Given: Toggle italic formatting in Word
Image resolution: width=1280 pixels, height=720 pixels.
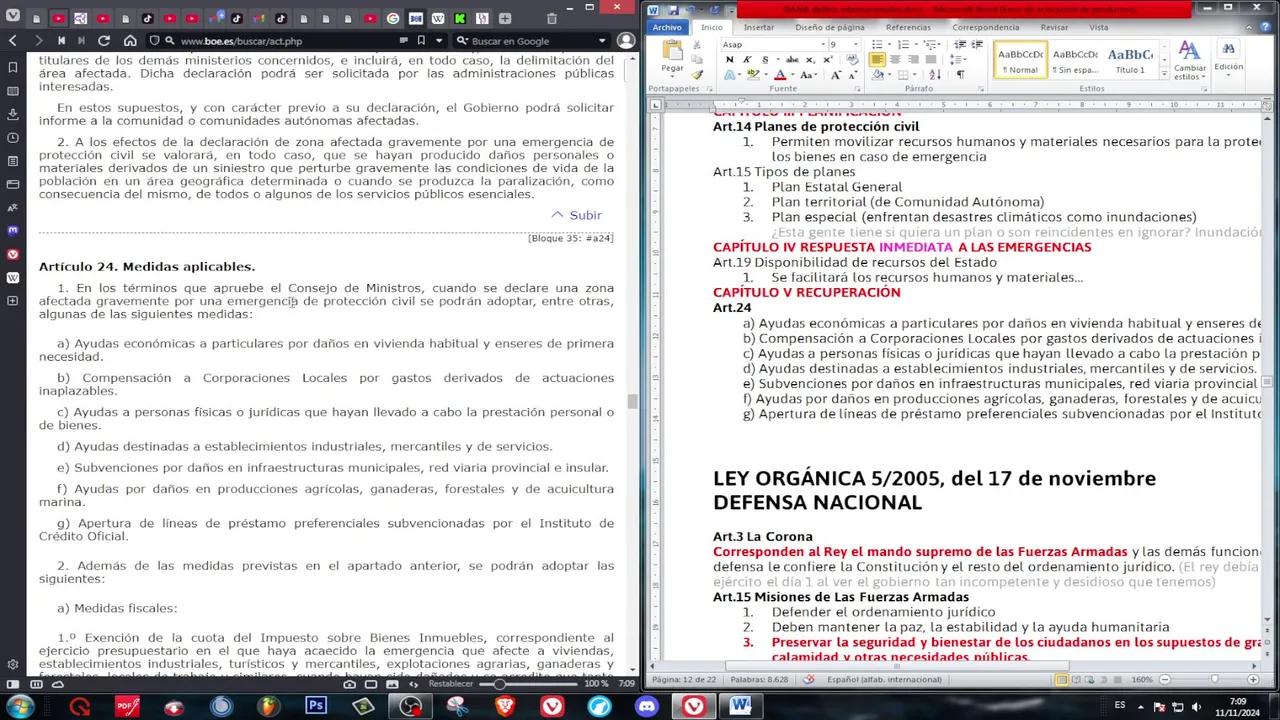Looking at the screenshot, I should pos(745,60).
